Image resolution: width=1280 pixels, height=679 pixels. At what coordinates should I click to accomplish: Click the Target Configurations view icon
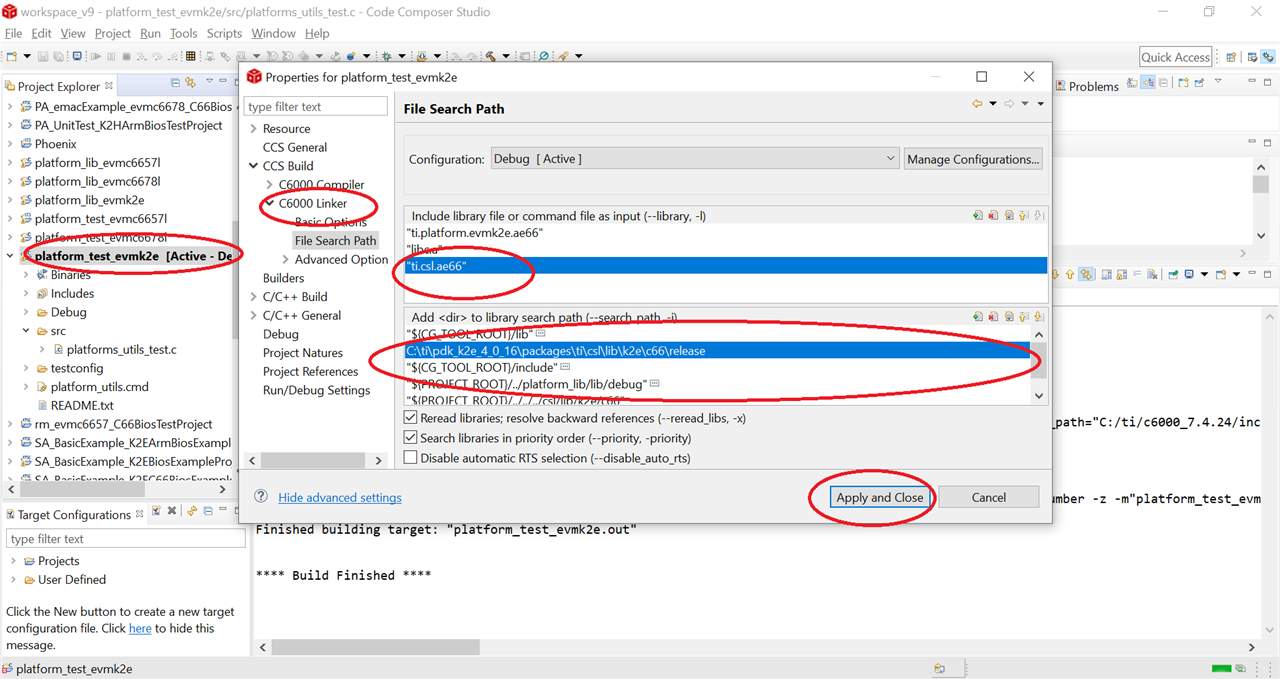click(11, 514)
